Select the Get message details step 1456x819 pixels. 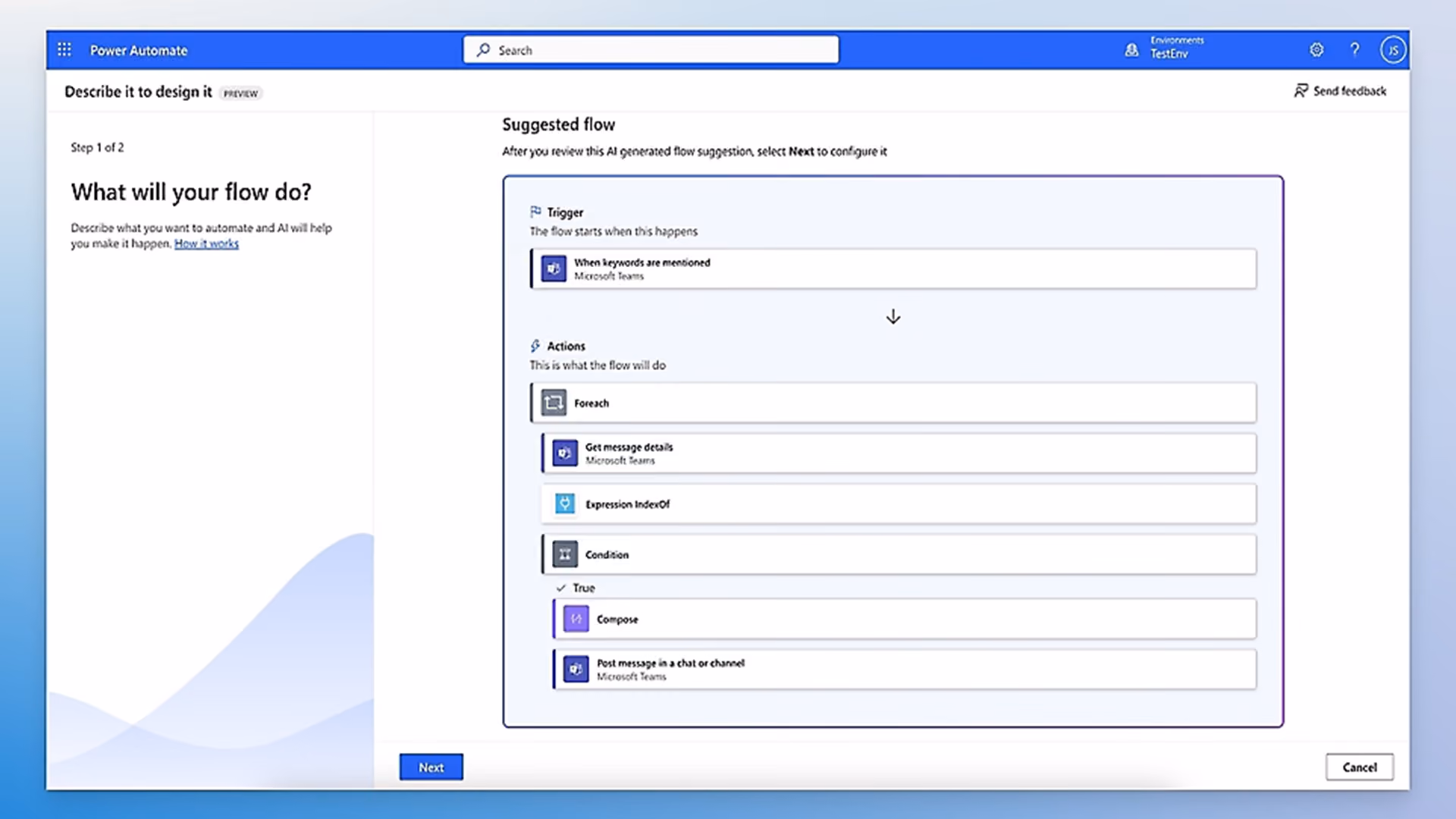[899, 453]
